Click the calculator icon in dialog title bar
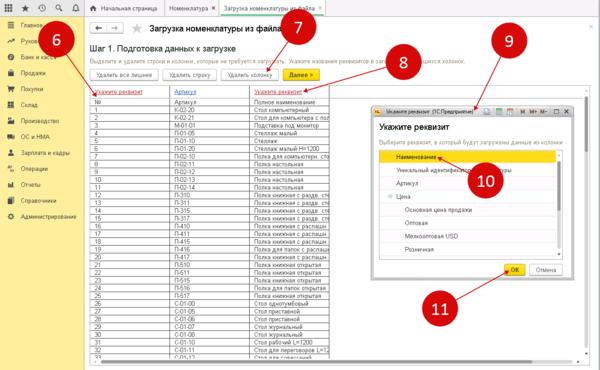Viewport: 600px width, 370px height. point(498,112)
